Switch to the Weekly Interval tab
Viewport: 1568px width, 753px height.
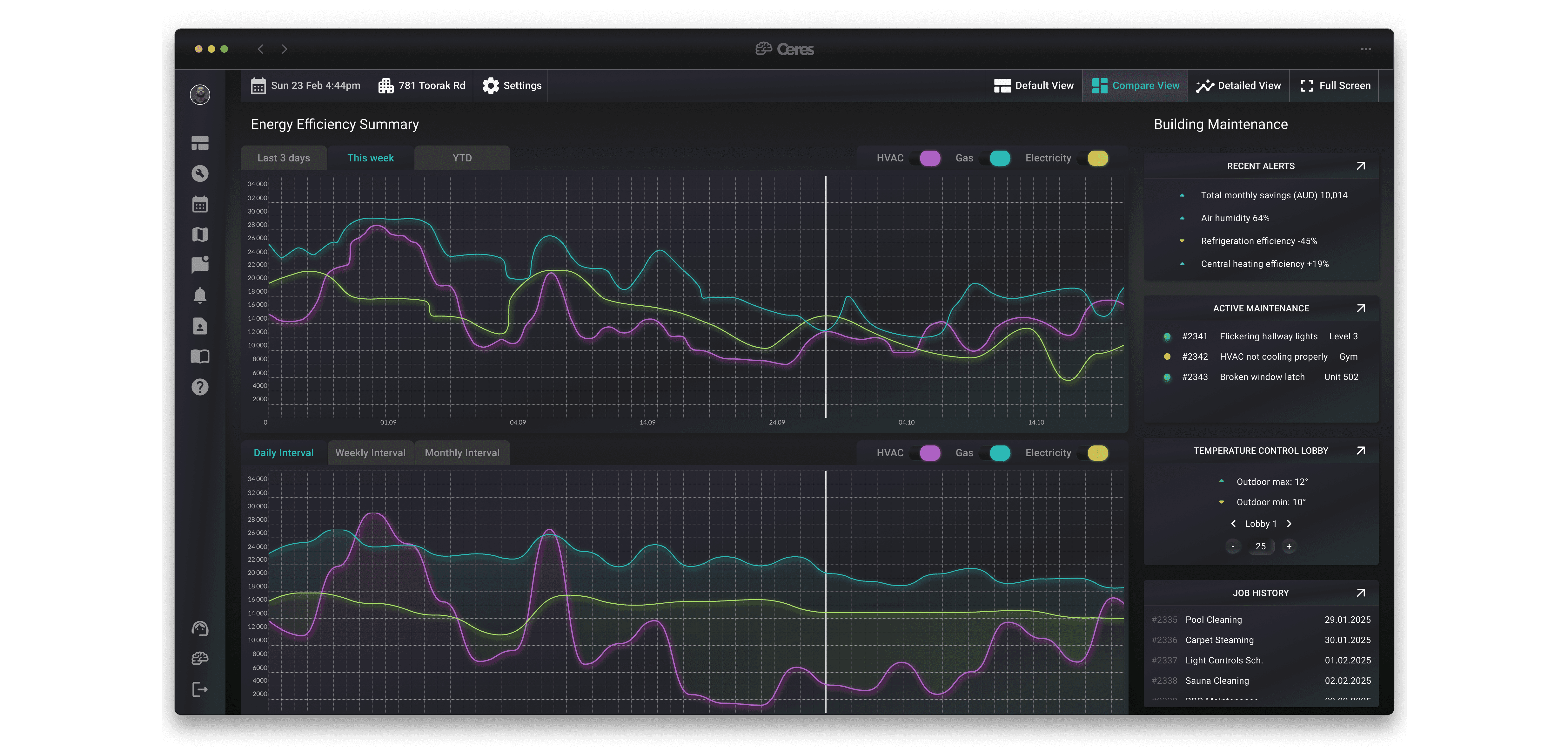[x=370, y=453]
